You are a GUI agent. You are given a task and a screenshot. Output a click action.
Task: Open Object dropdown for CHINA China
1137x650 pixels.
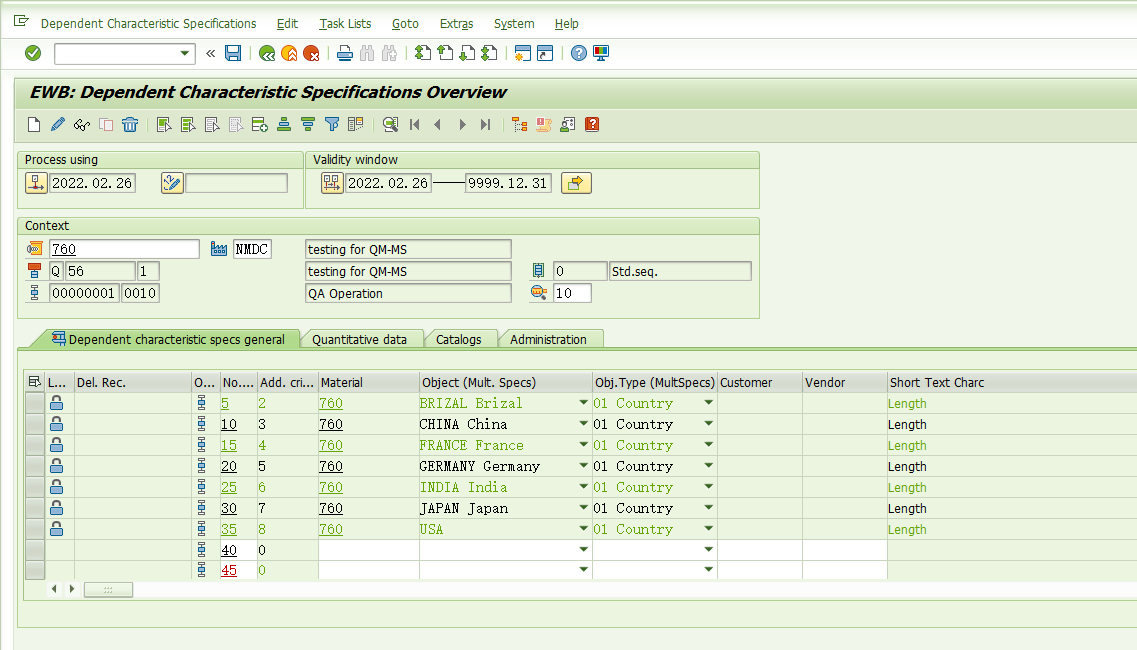click(583, 424)
